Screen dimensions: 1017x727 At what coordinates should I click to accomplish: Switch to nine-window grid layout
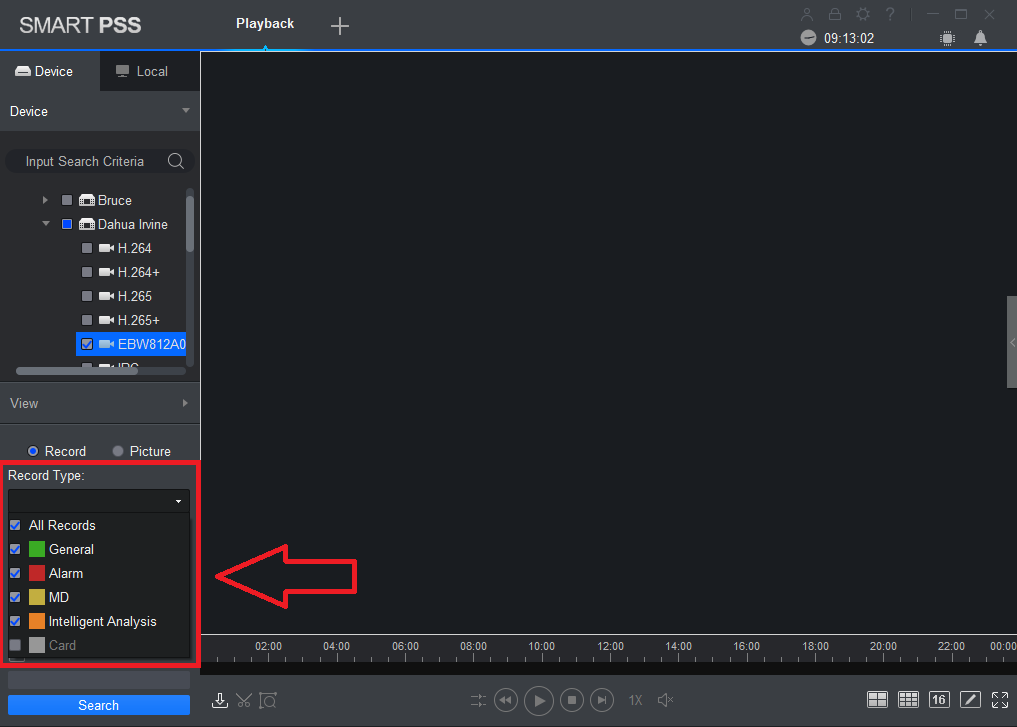coord(908,700)
